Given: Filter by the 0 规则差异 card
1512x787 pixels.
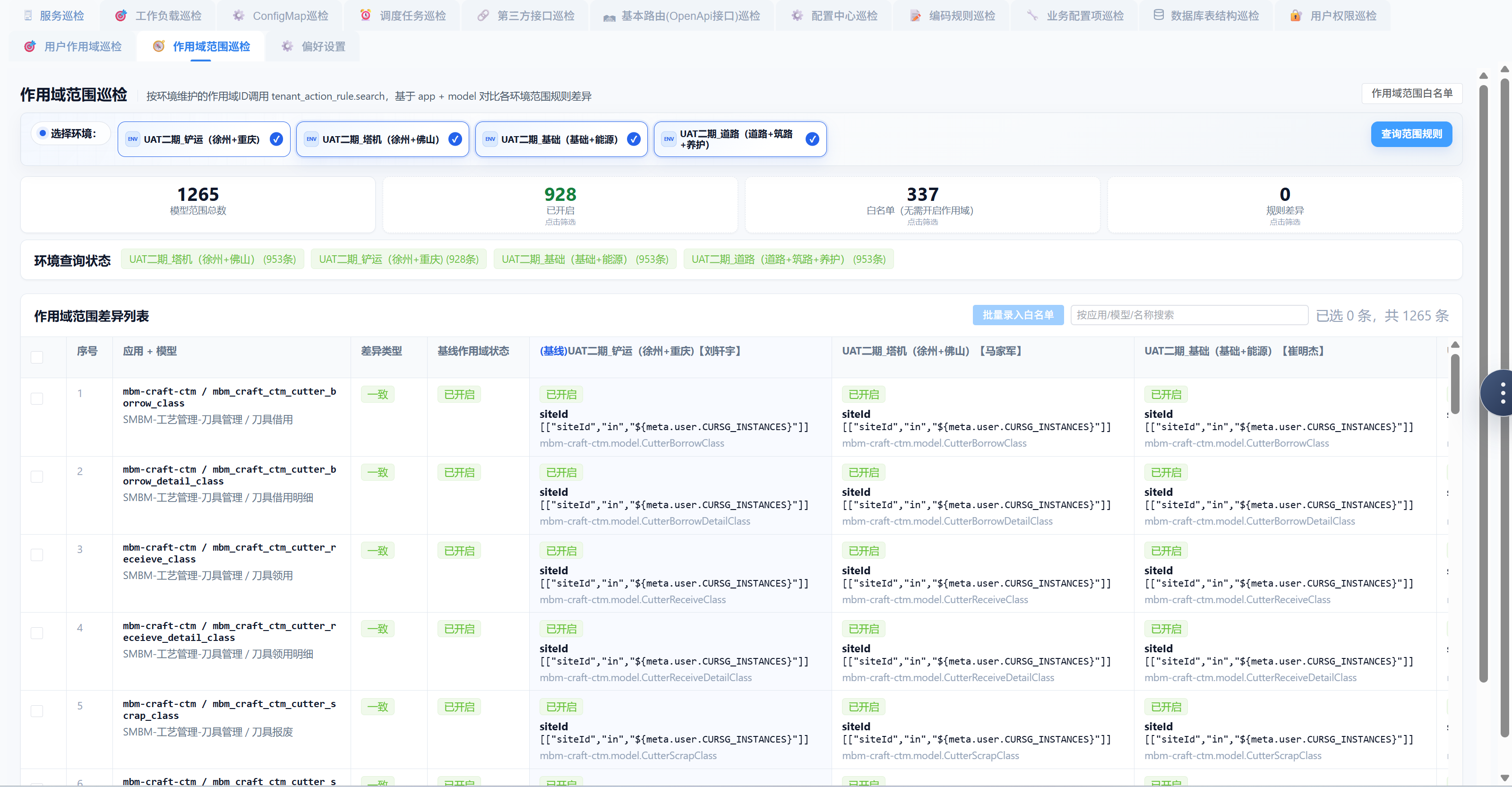Looking at the screenshot, I should [1284, 205].
